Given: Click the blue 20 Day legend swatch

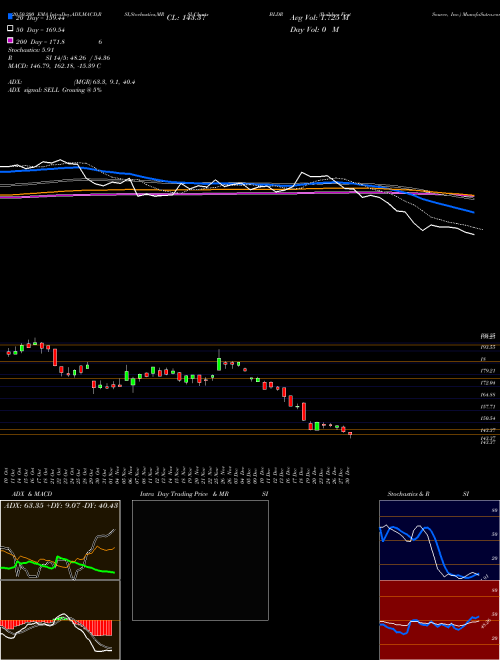Looking at the screenshot, I should pyautogui.click(x=11, y=17).
